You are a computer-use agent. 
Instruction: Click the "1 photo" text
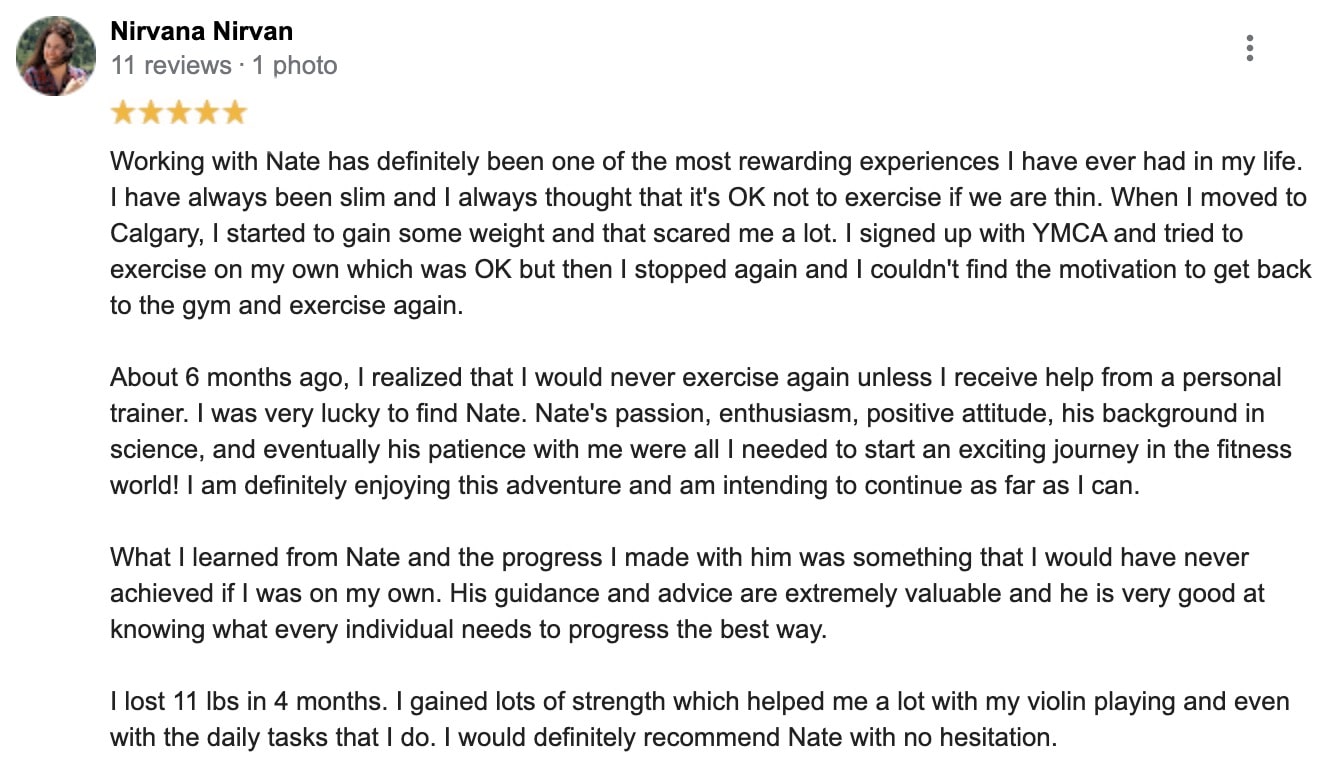(295, 66)
